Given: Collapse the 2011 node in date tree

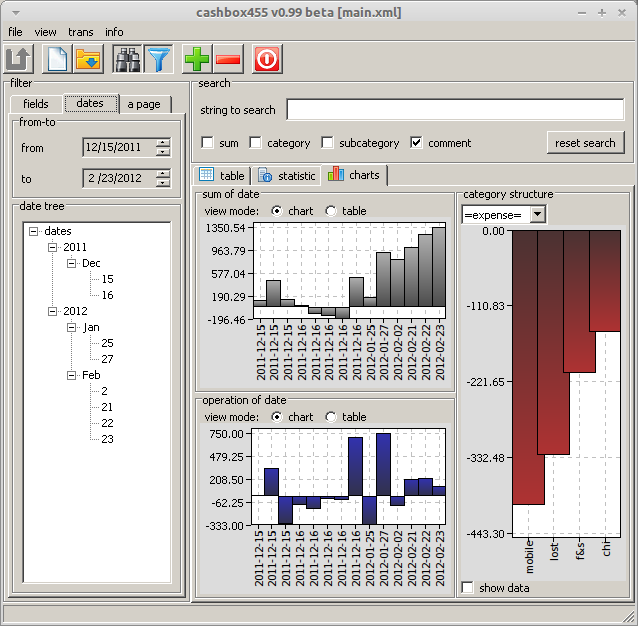Looking at the screenshot, I should [52, 247].
